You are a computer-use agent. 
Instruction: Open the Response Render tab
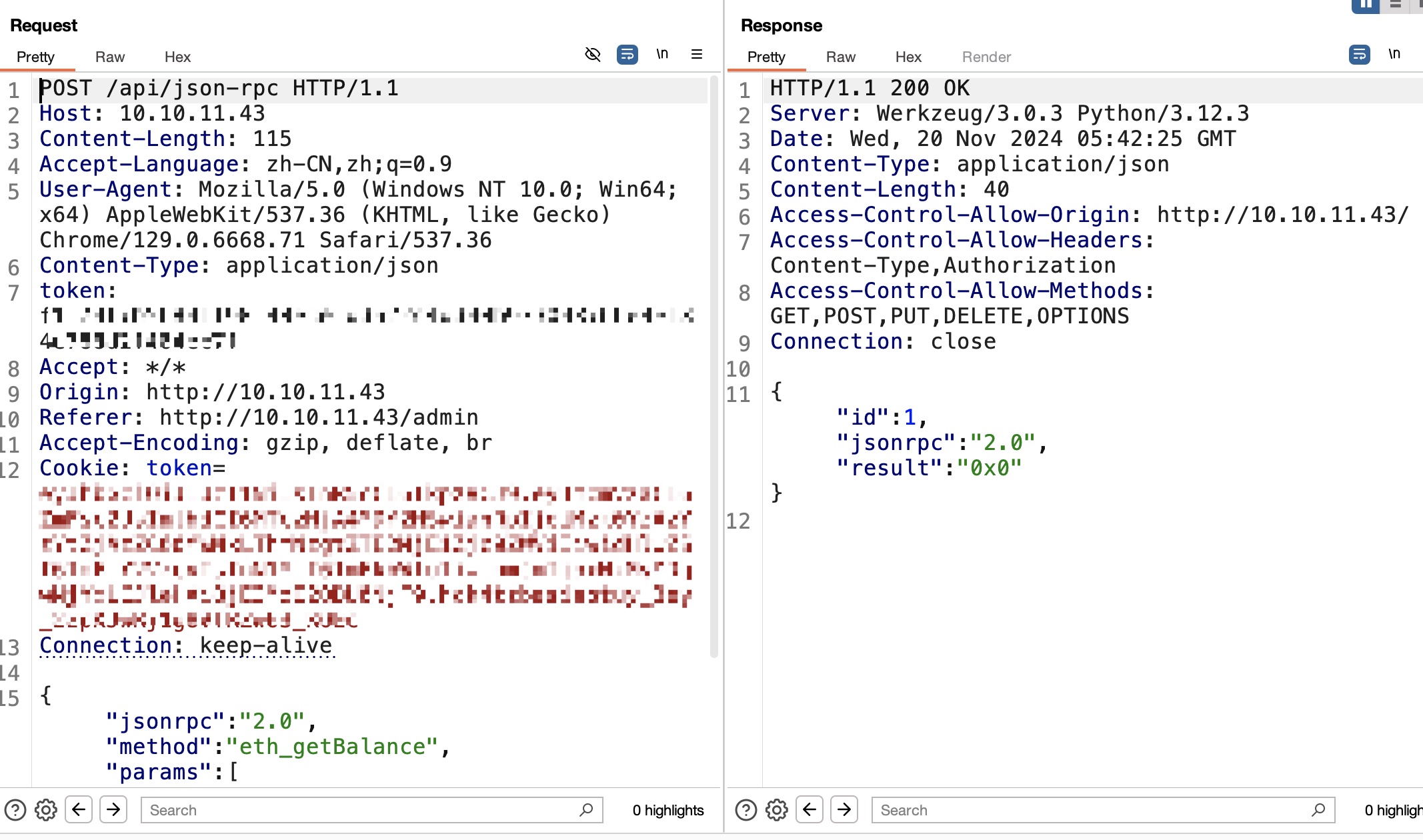986,57
